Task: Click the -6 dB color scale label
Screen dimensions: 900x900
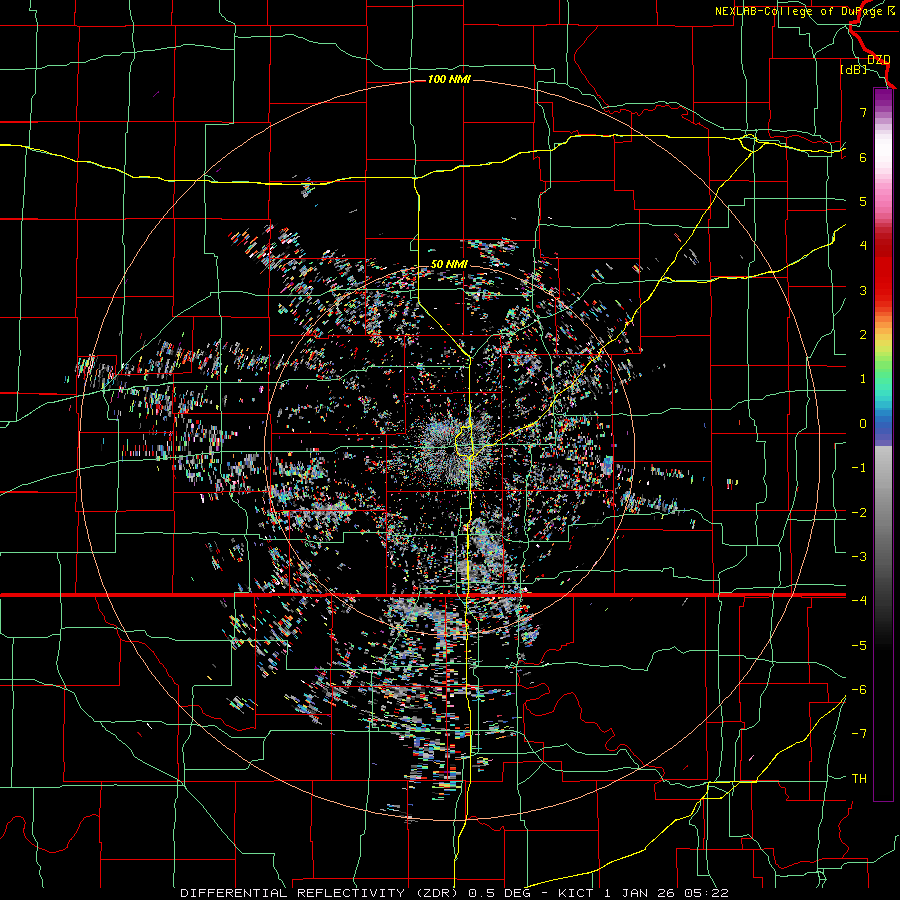Action: pos(859,690)
